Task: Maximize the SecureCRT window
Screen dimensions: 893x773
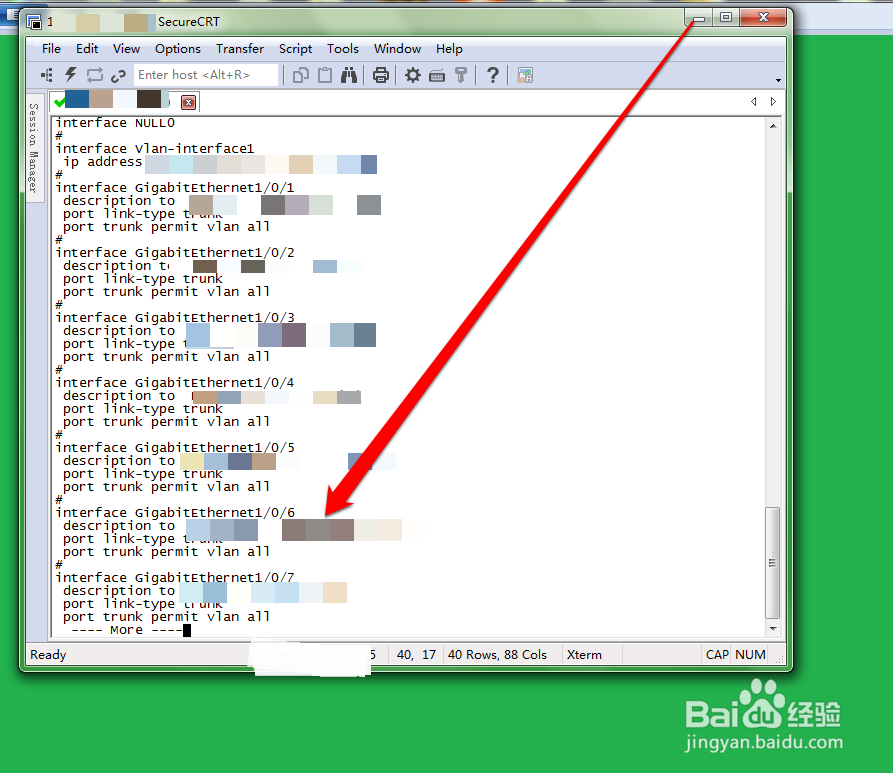Action: tap(726, 18)
